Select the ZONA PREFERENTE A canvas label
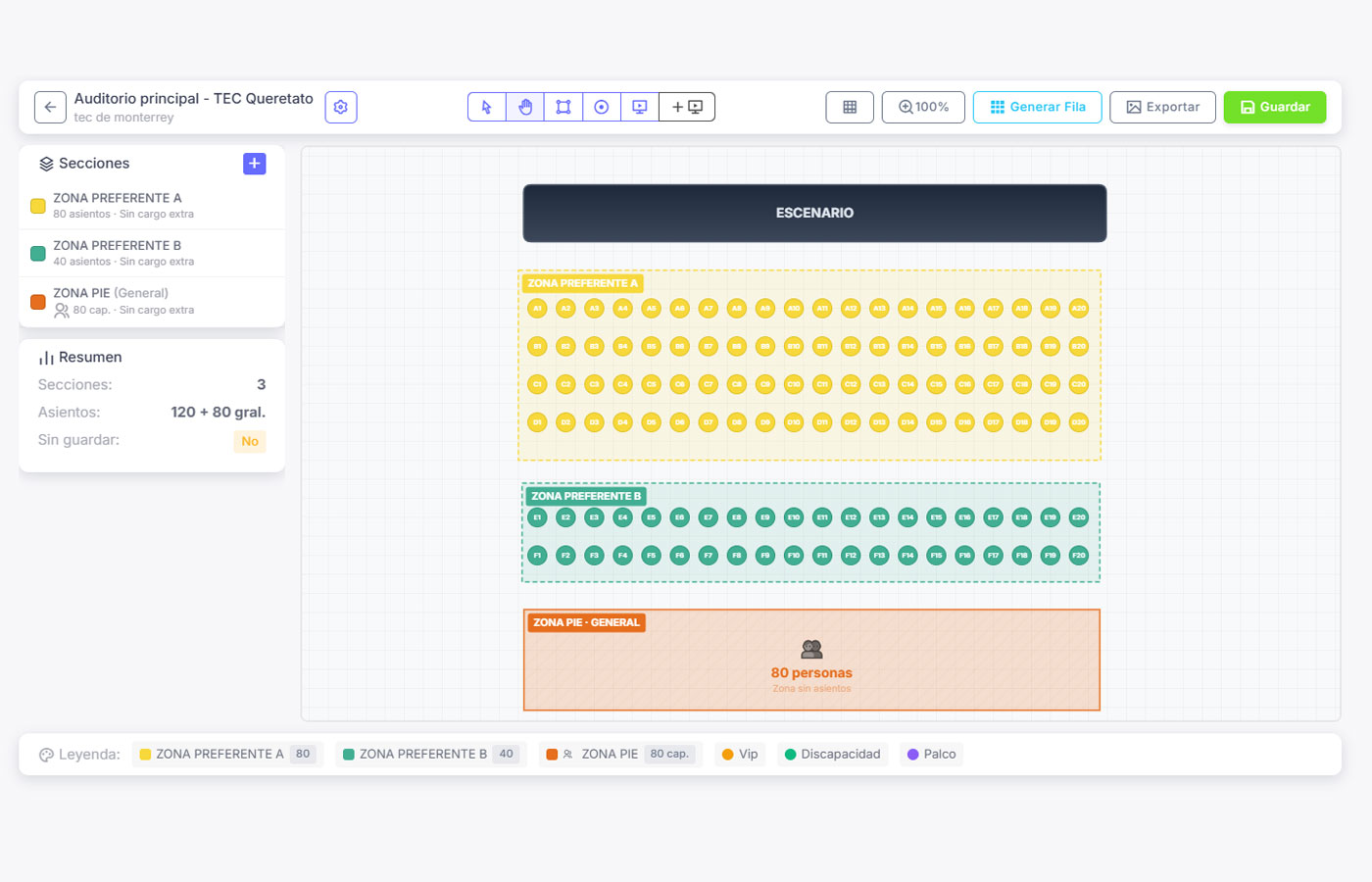Image resolution: width=1372 pixels, height=882 pixels. [582, 283]
